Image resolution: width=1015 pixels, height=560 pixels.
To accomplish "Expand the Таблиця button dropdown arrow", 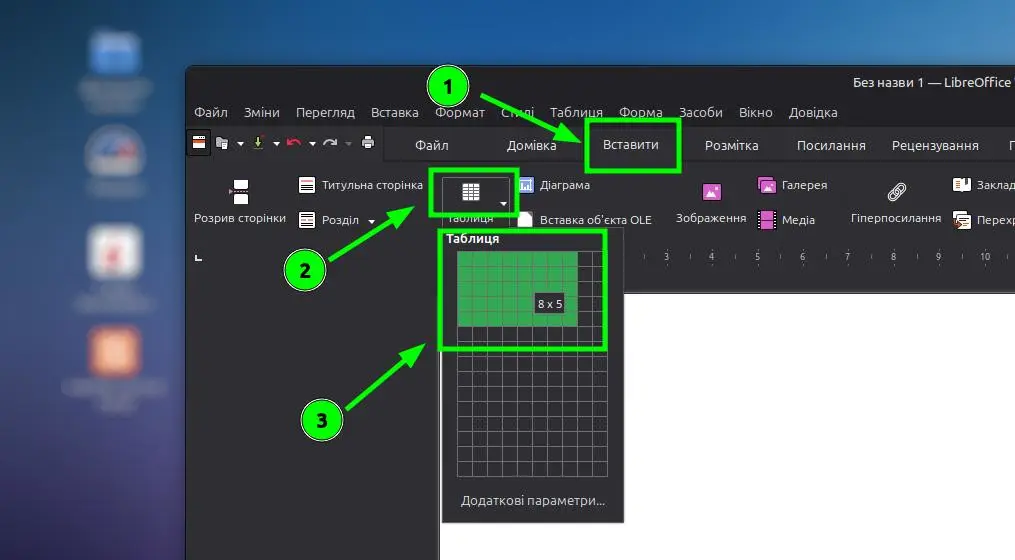I will click(503, 204).
